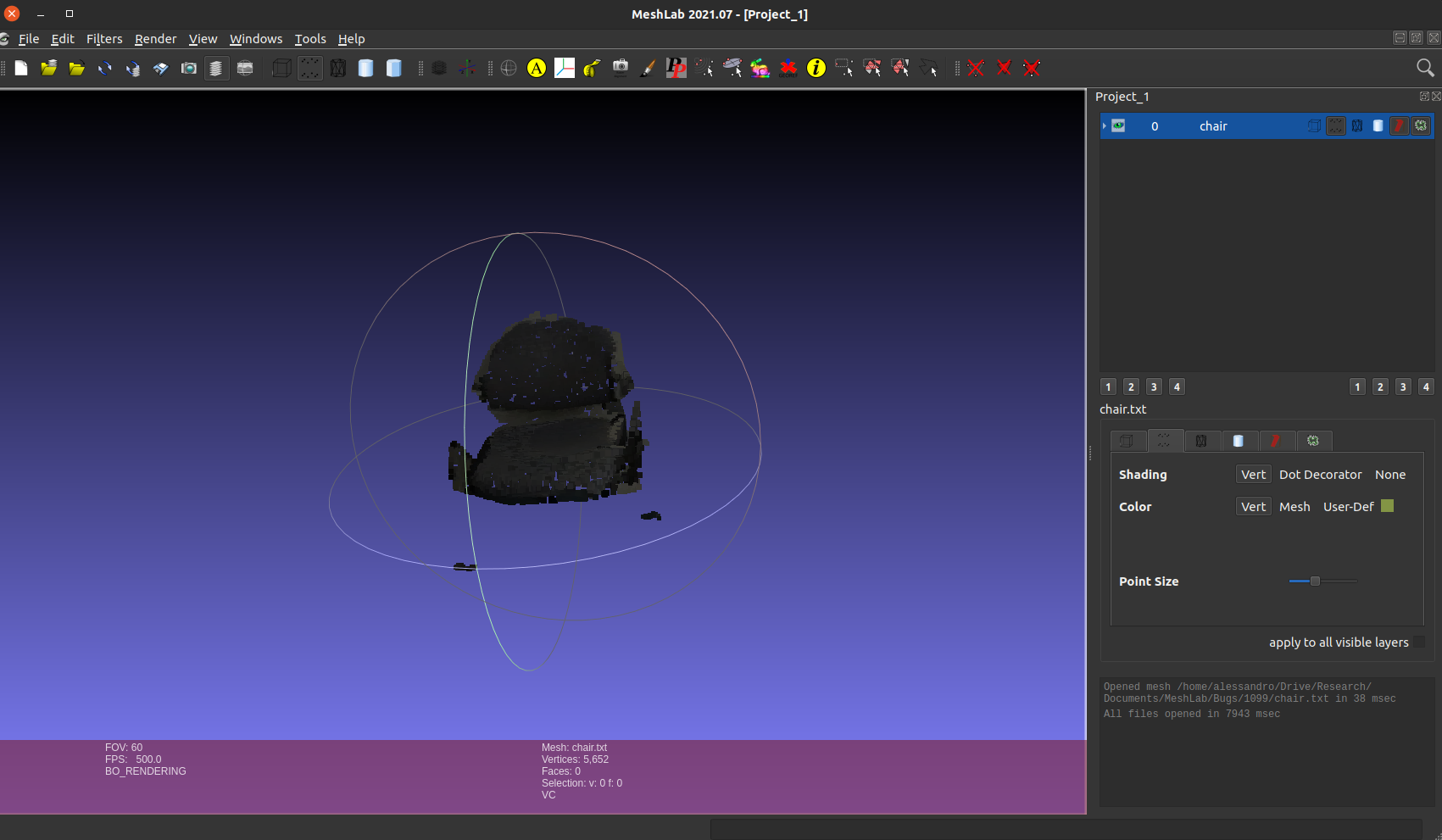Screen dimensions: 1442x840
Task: Create a new empty project
Action: point(21,68)
